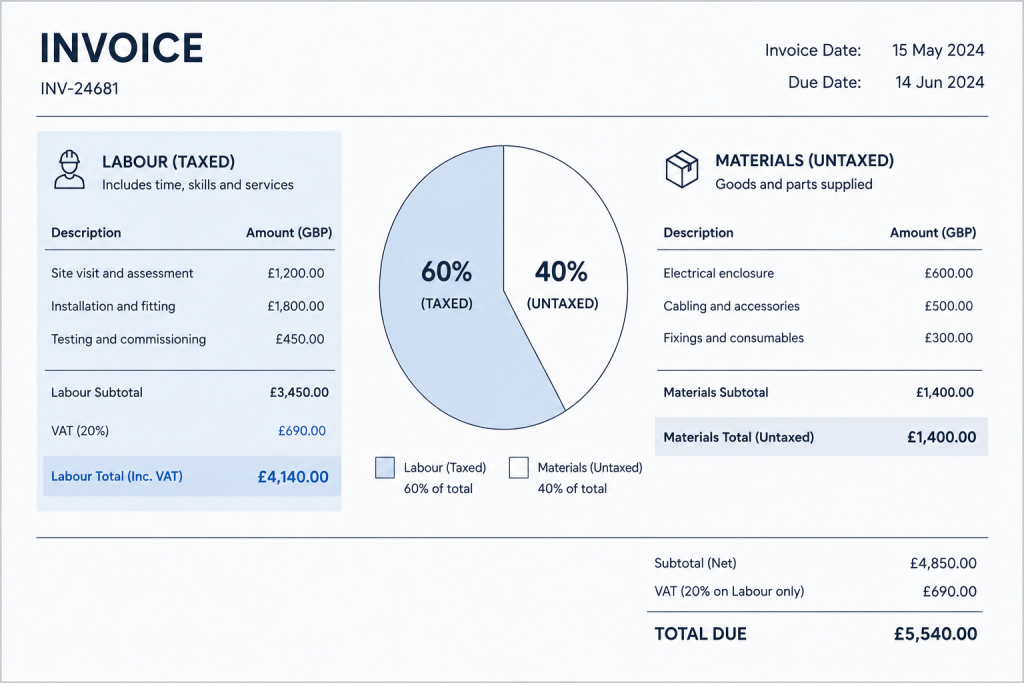
Task: Select the Subtotal (Net) £4,850.00 value
Action: pos(943,563)
